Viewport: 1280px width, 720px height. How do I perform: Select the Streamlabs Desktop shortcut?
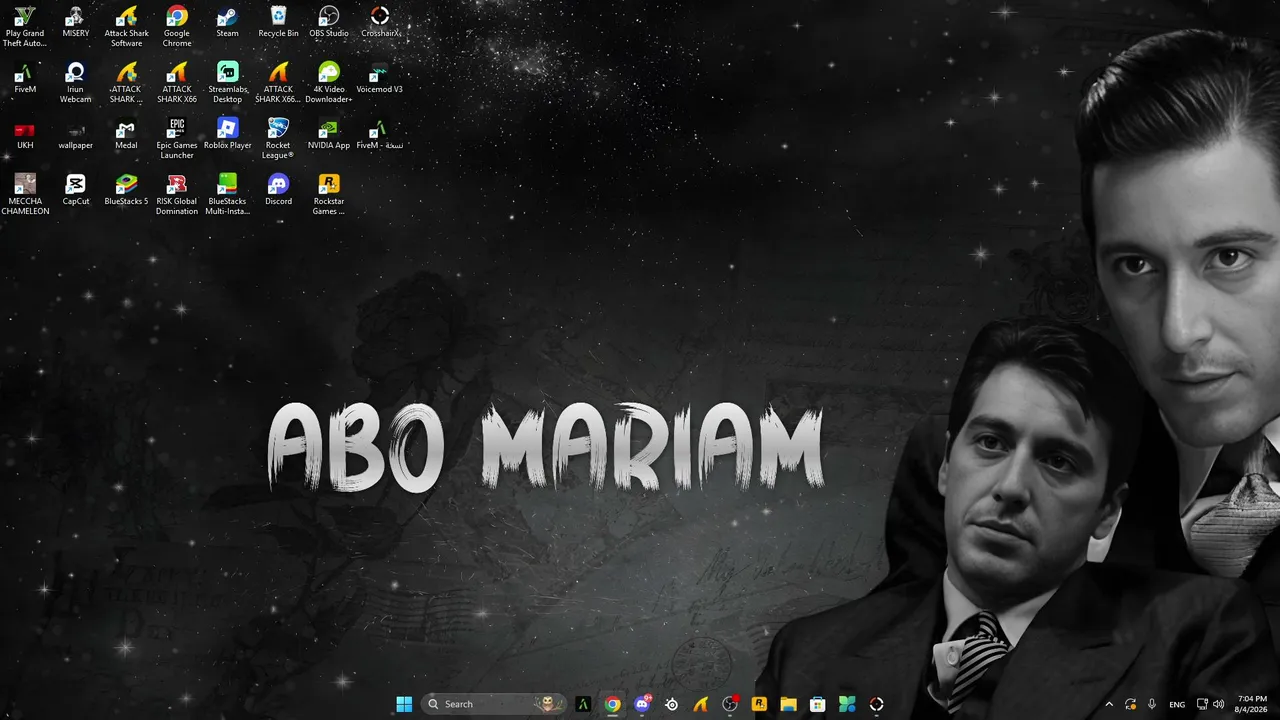(228, 83)
